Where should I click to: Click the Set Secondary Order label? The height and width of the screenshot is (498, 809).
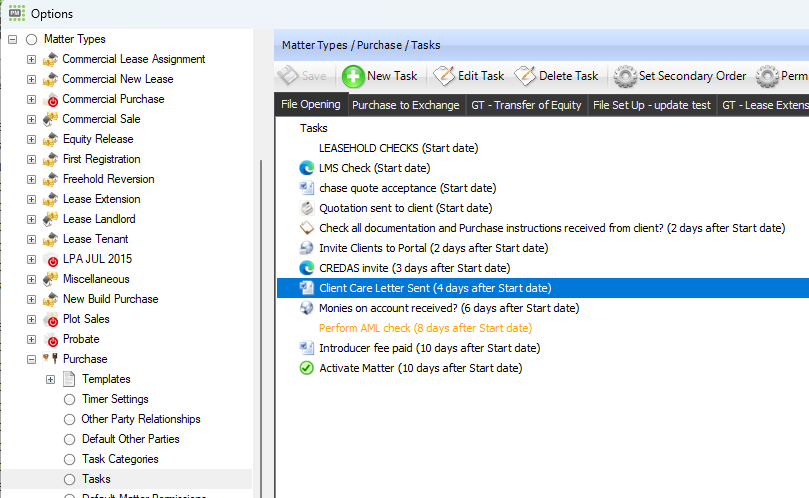point(692,76)
